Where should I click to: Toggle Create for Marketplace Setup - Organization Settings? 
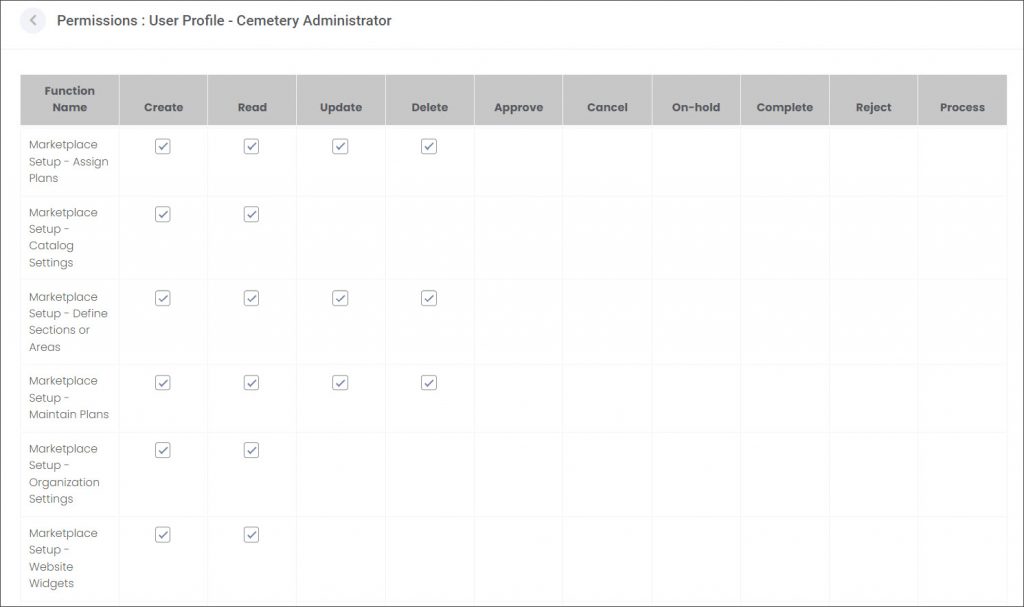163,450
